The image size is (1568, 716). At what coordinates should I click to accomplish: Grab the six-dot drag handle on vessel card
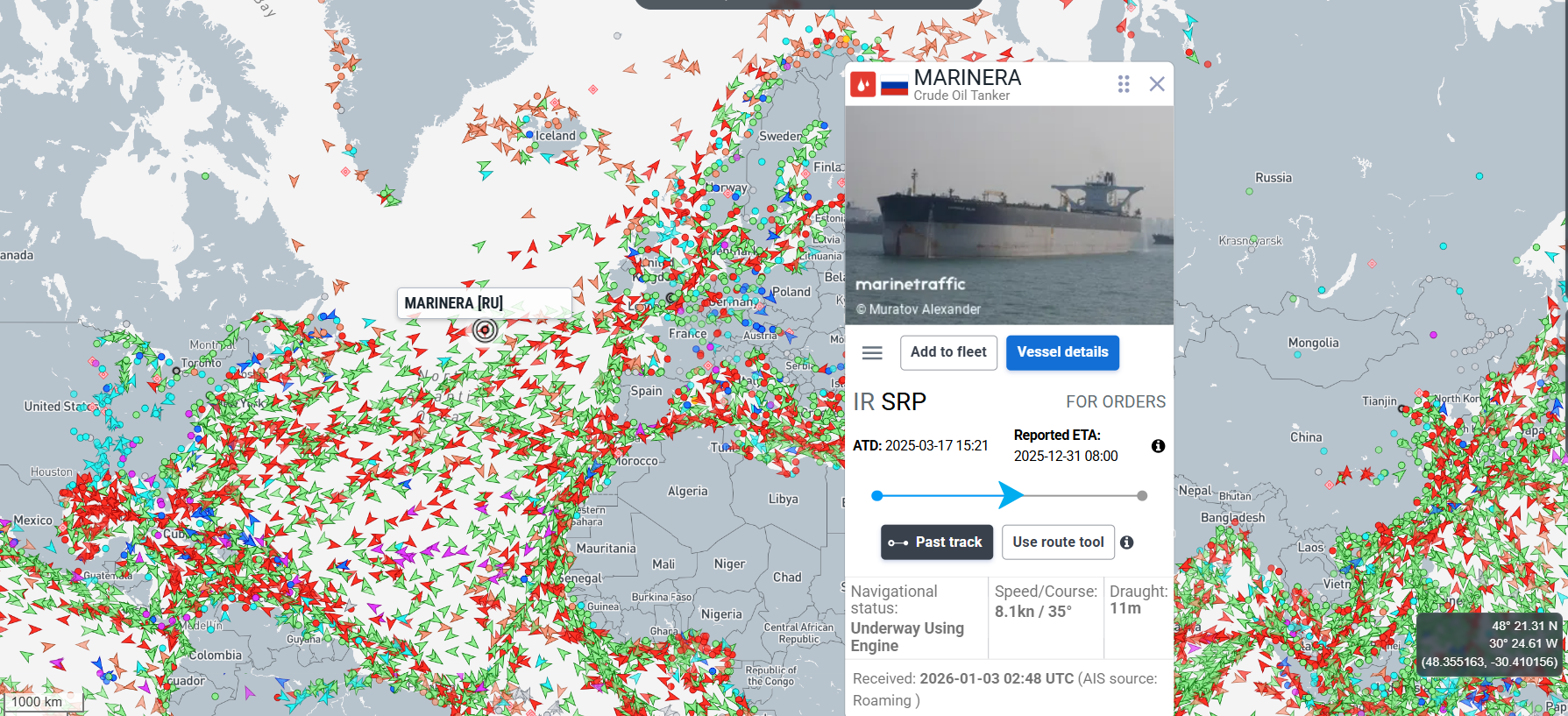click(1124, 84)
